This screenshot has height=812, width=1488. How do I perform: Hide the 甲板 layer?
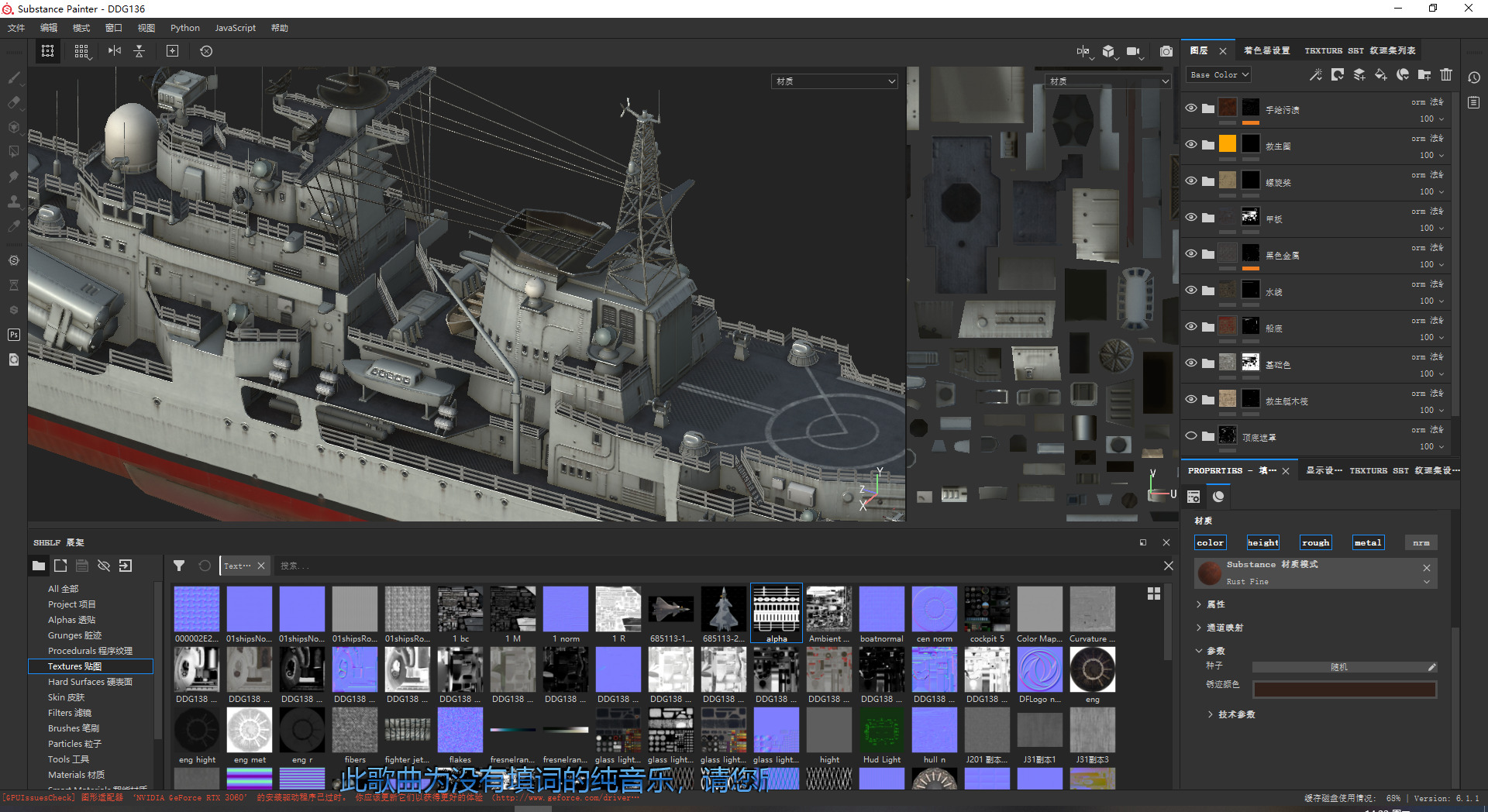pyautogui.click(x=1191, y=217)
